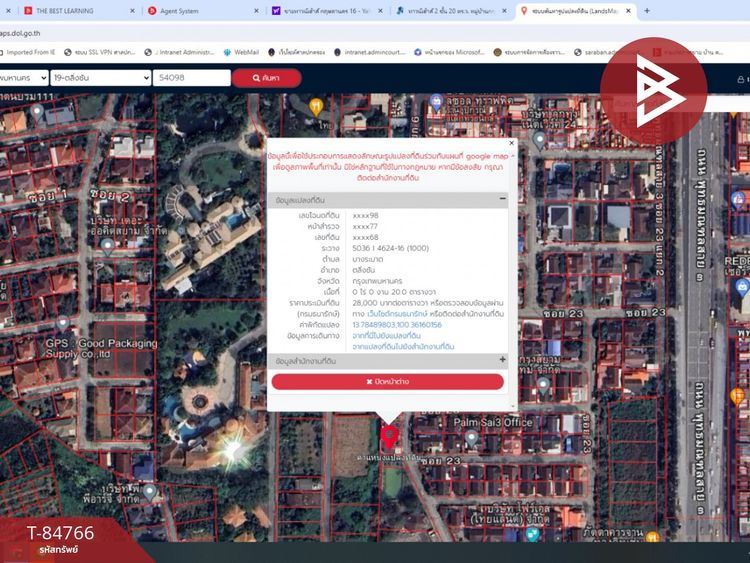Click the red parcel location pin on map

(x=389, y=436)
